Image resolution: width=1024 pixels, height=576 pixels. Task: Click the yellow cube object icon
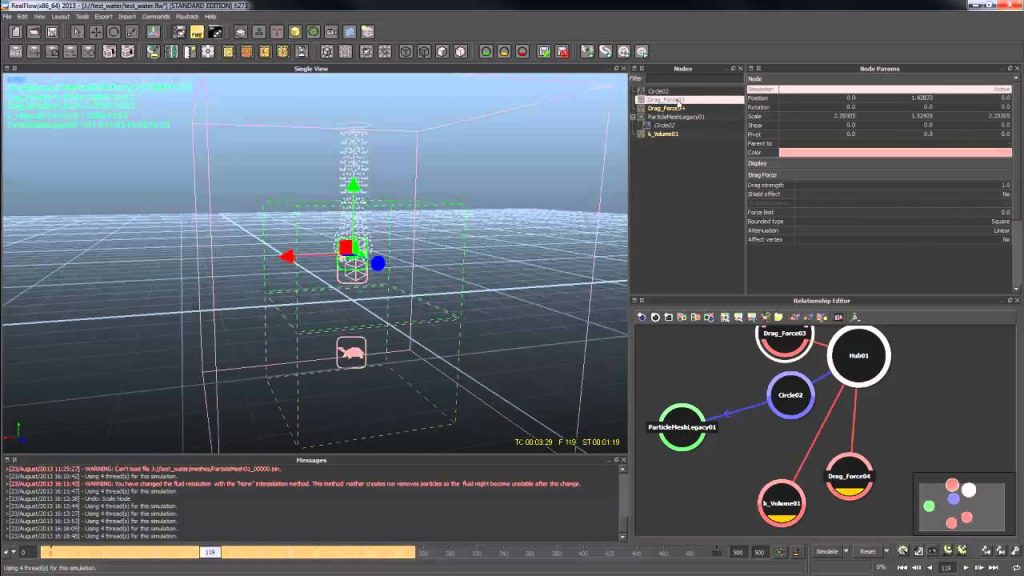click(295, 32)
